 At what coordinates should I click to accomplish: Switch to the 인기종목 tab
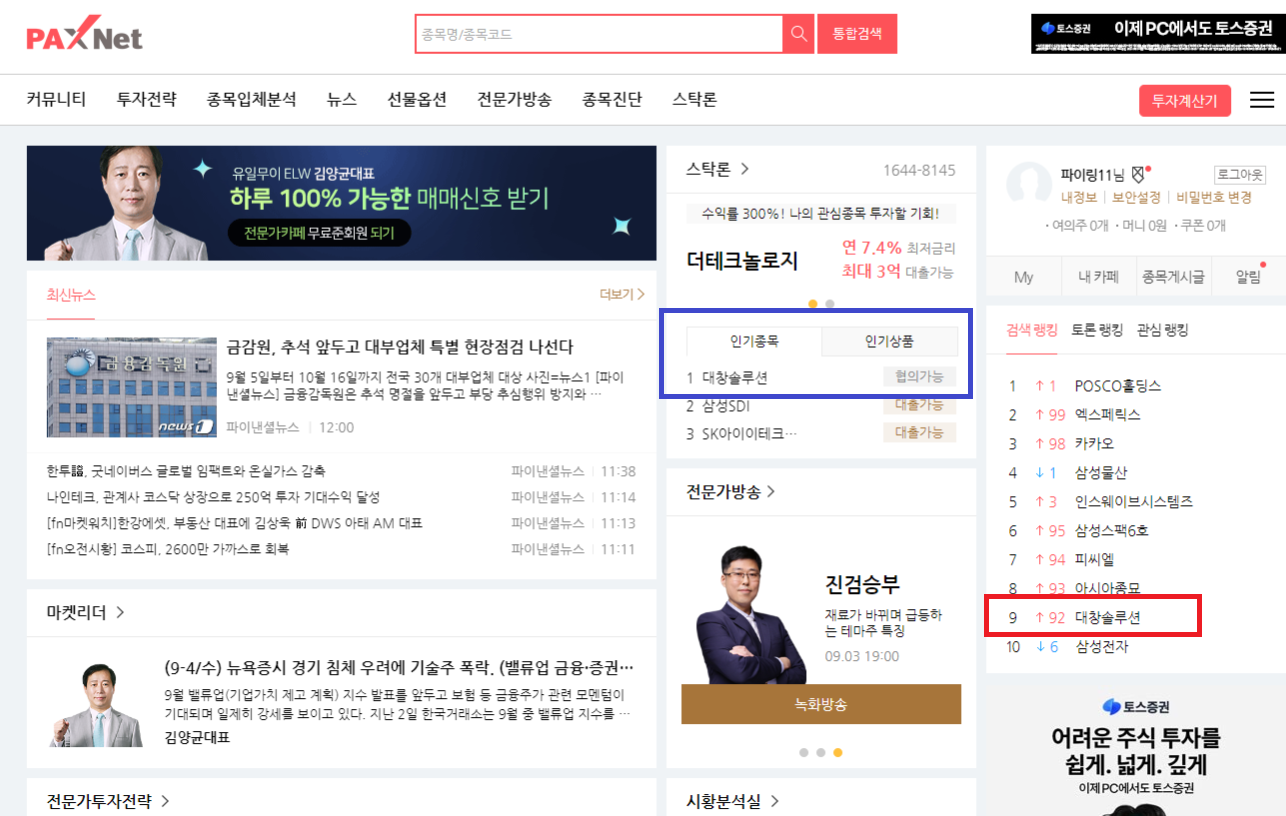click(754, 341)
